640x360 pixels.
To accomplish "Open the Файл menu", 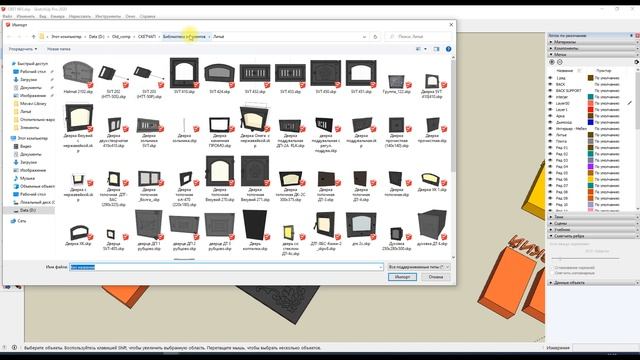I will tap(7, 16).
